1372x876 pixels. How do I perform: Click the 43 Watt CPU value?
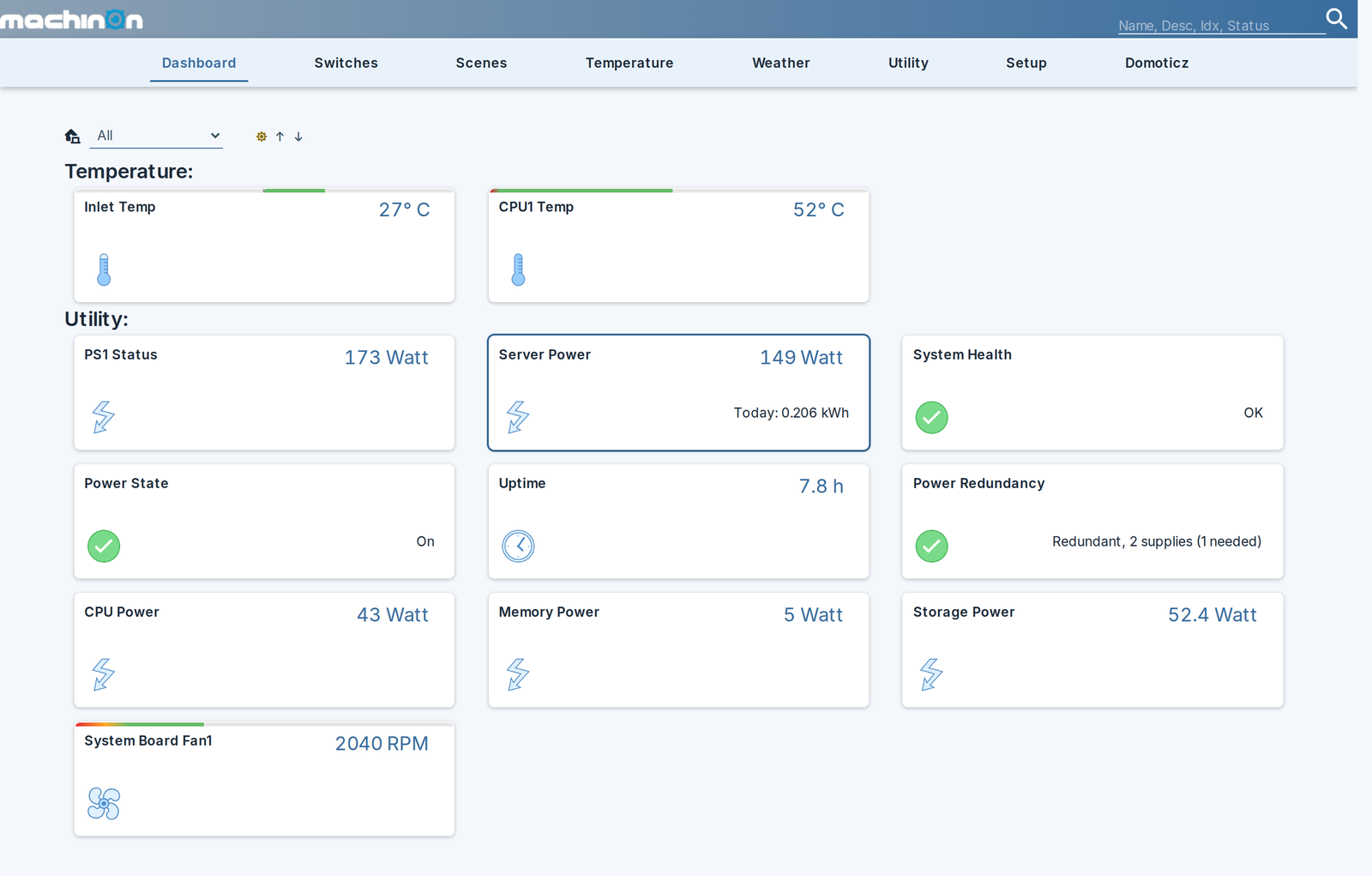tap(393, 614)
